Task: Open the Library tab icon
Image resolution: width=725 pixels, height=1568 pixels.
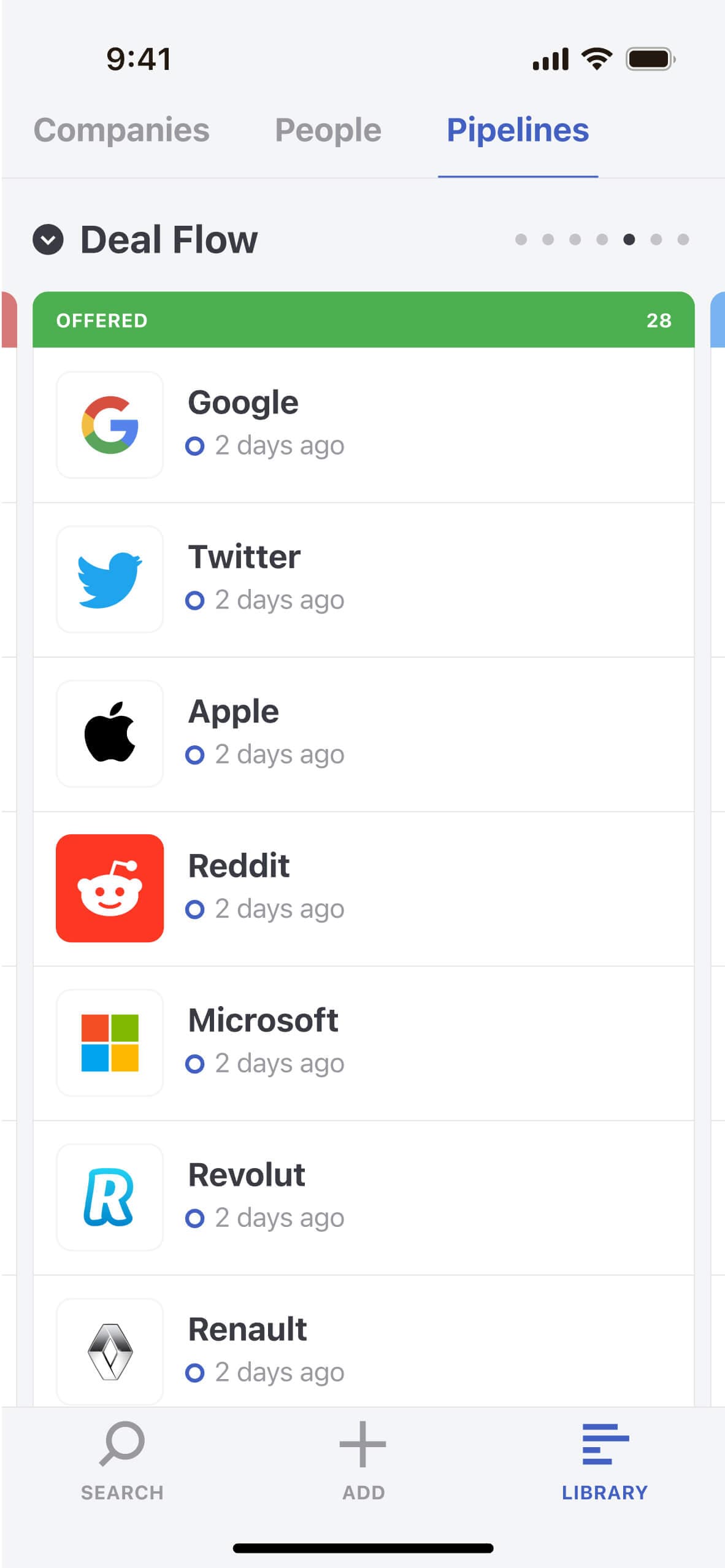Action: (x=605, y=1443)
